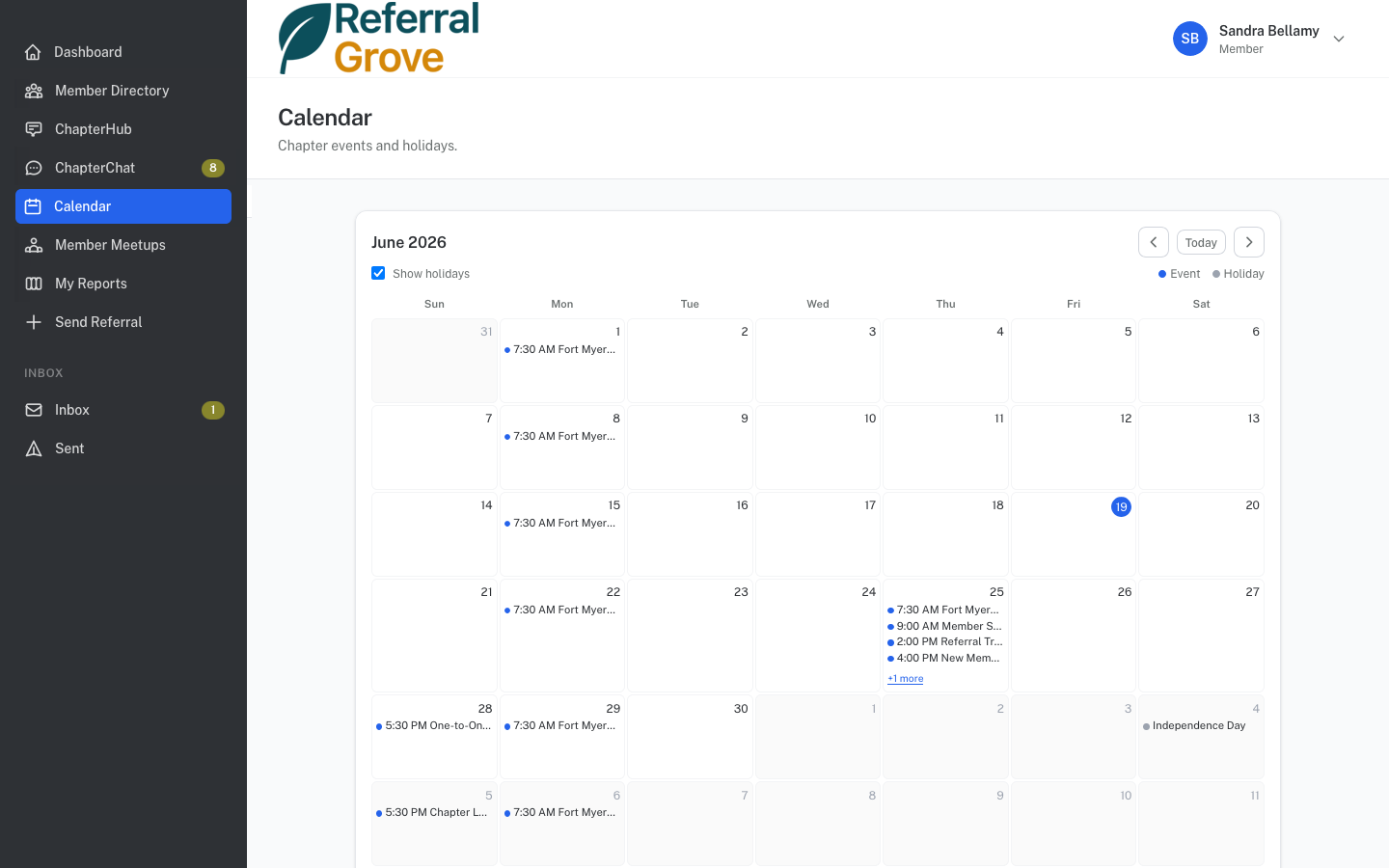Click the My Reports book icon
The image size is (1389, 868).
click(34, 284)
